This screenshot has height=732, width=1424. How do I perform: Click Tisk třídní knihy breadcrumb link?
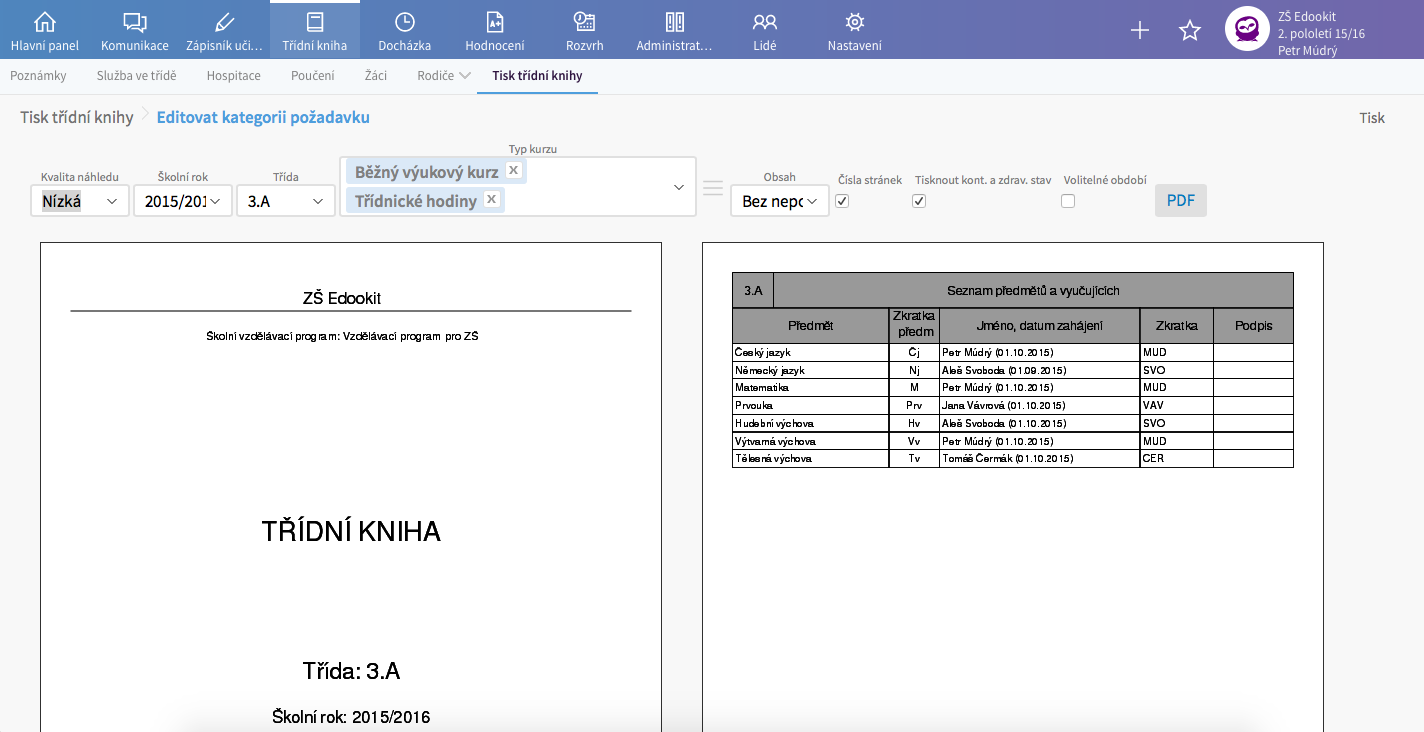77,117
